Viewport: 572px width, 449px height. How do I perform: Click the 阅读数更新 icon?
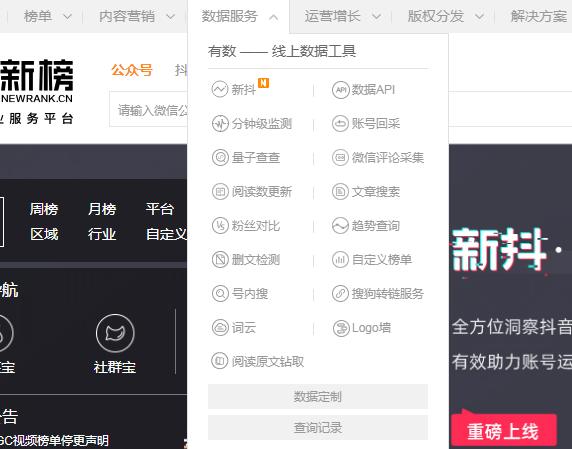coord(220,191)
